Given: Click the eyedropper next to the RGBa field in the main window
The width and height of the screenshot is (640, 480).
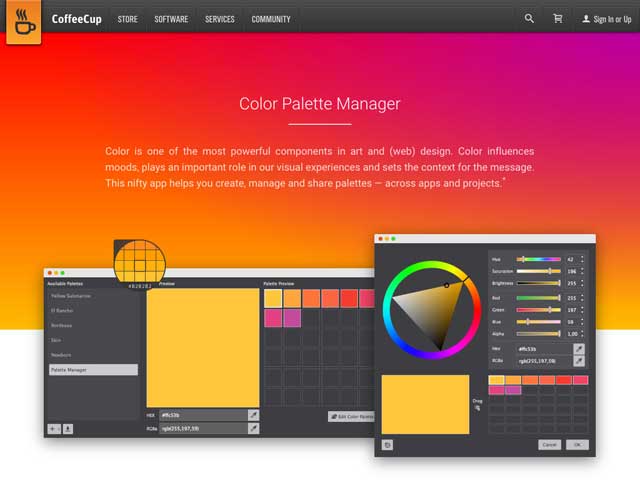Looking at the screenshot, I should coord(253,428).
